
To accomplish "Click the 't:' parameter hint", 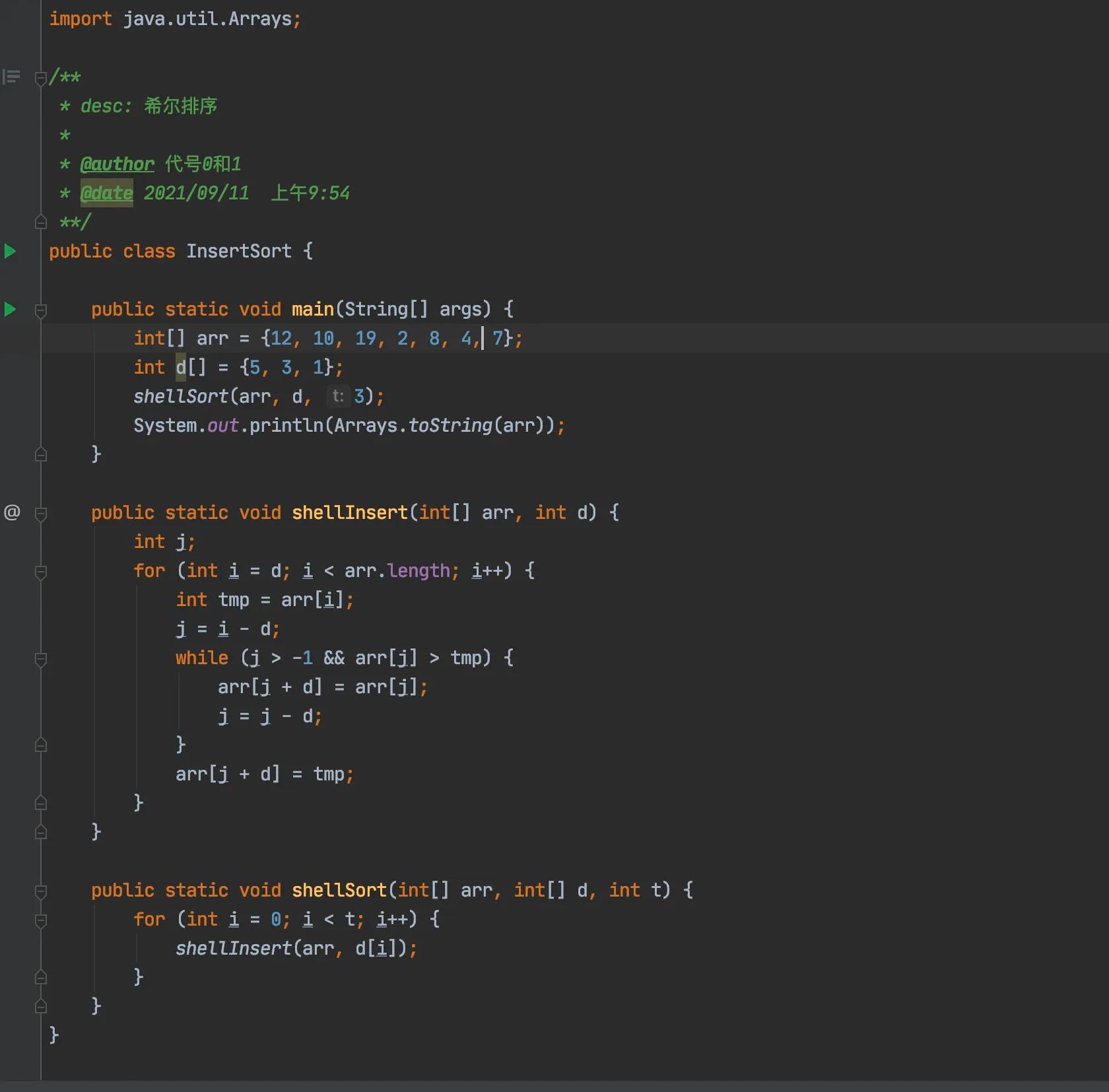I will tap(338, 396).
